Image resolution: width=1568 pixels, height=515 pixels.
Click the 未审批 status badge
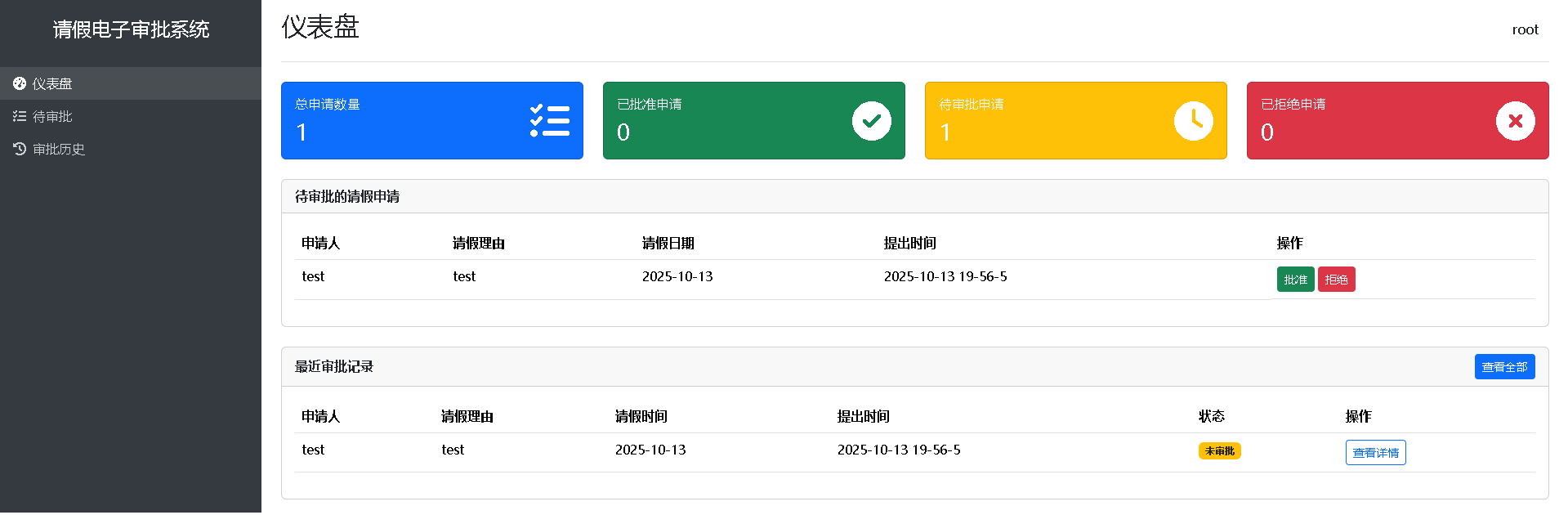(x=1219, y=451)
